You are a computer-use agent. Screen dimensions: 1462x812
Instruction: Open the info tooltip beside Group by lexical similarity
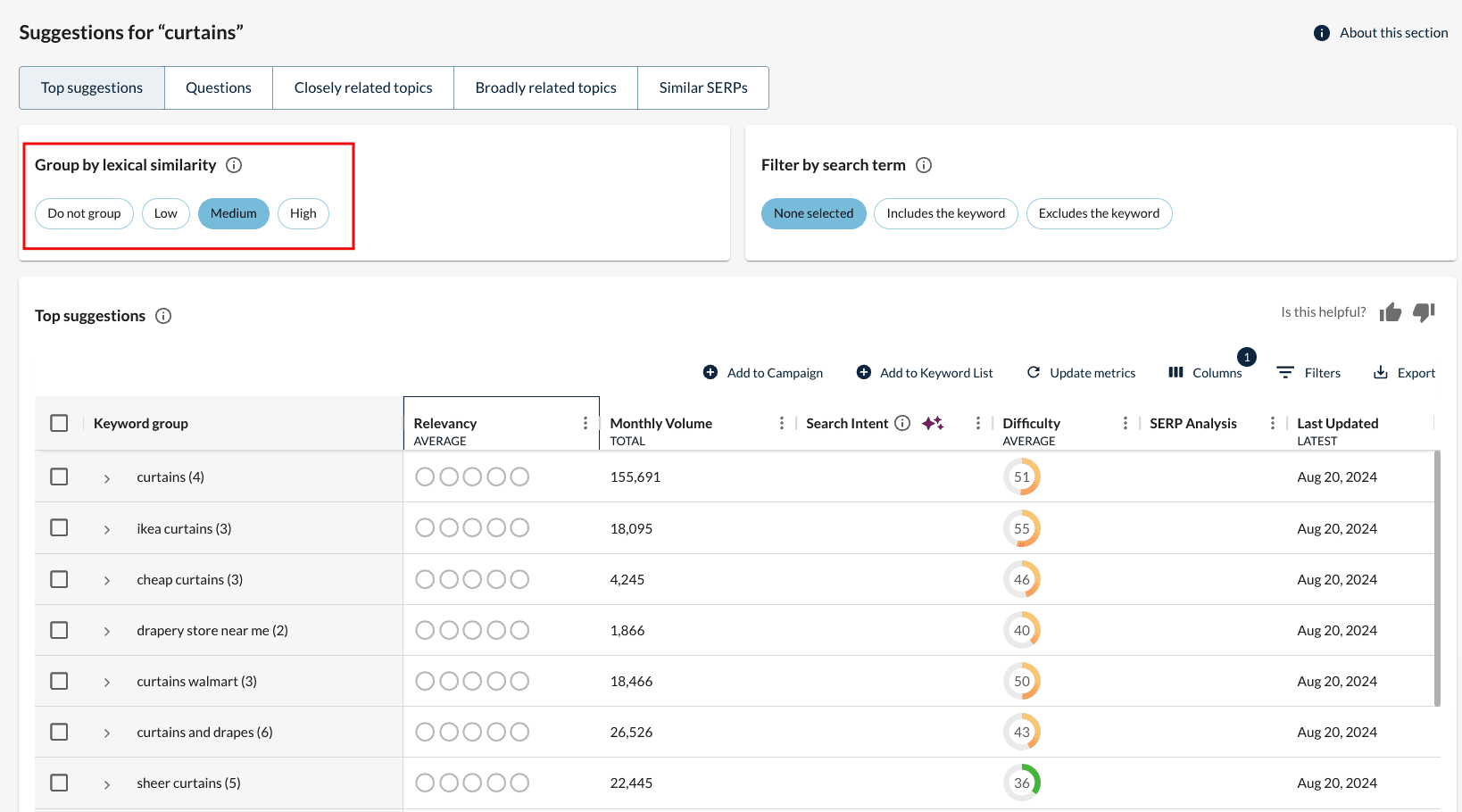point(234,164)
